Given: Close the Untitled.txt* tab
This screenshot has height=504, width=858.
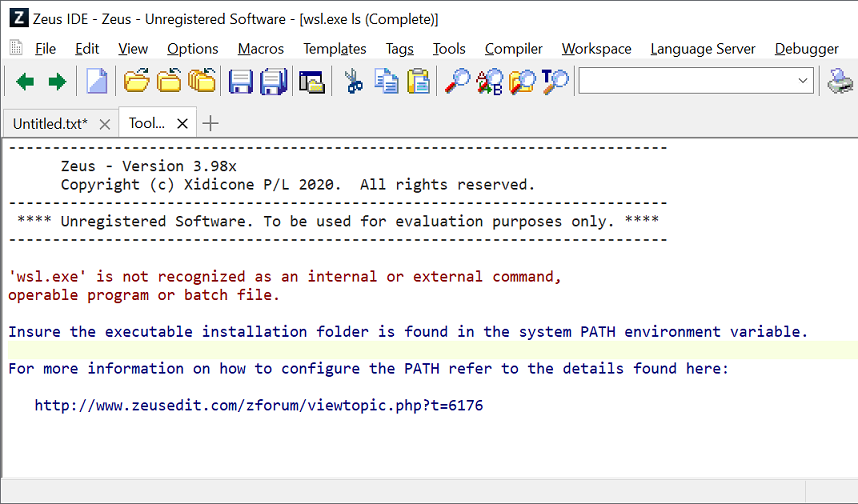Looking at the screenshot, I should click(105, 124).
